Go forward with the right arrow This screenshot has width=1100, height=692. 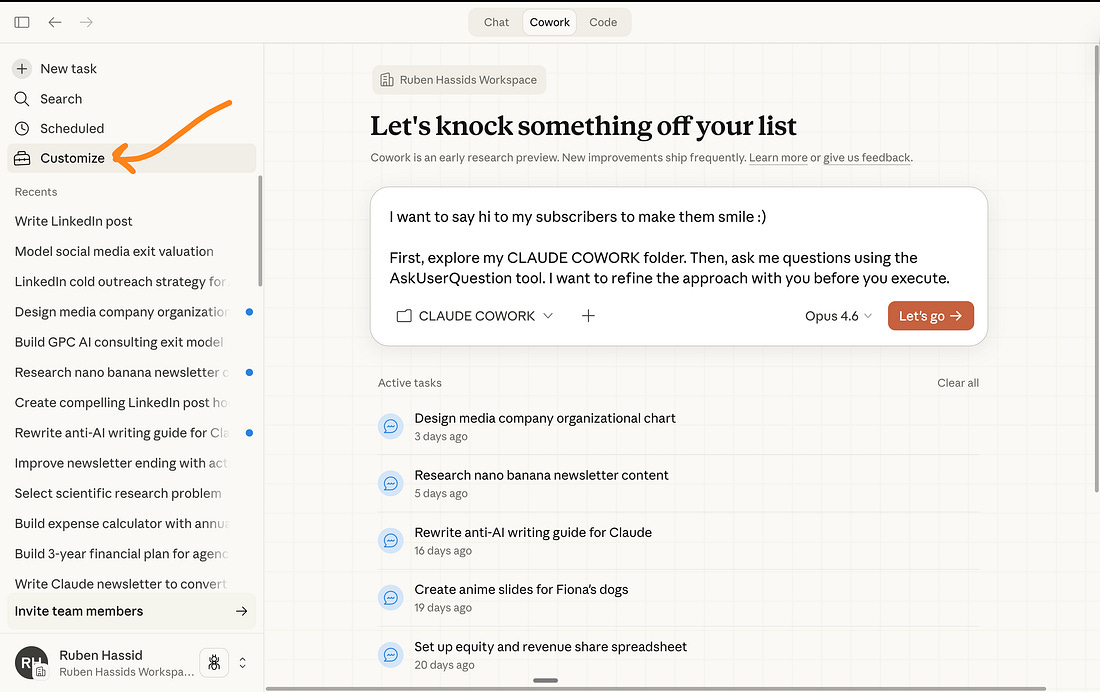pyautogui.click(x=86, y=22)
